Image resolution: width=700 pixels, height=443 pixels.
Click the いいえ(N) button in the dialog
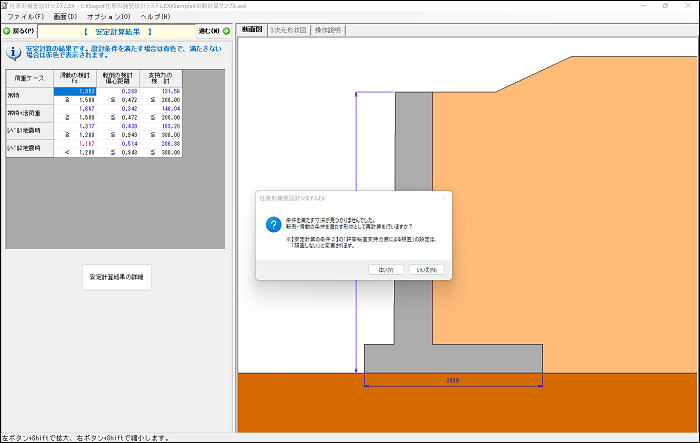coord(426,270)
